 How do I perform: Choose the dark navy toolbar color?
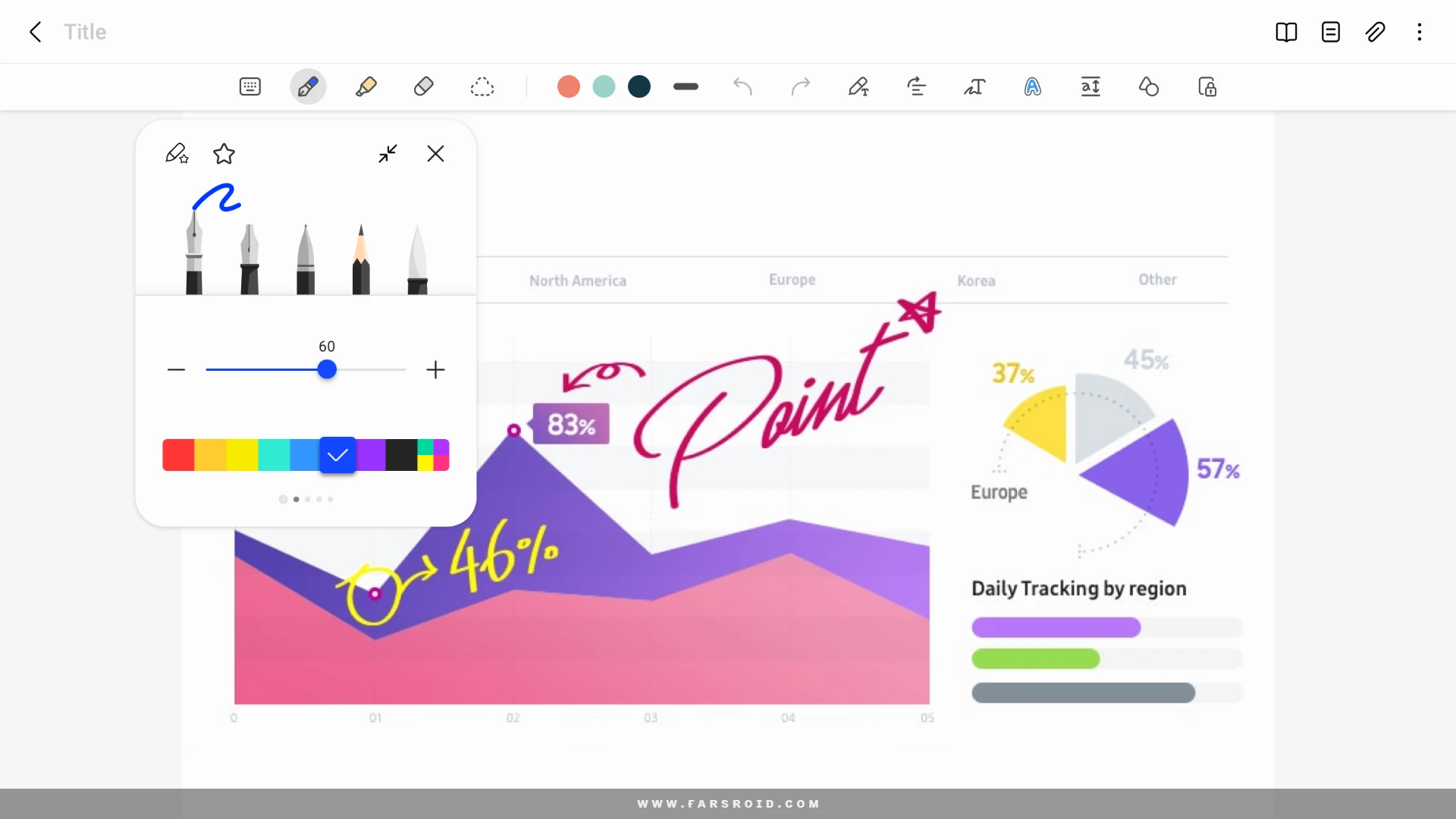639,86
